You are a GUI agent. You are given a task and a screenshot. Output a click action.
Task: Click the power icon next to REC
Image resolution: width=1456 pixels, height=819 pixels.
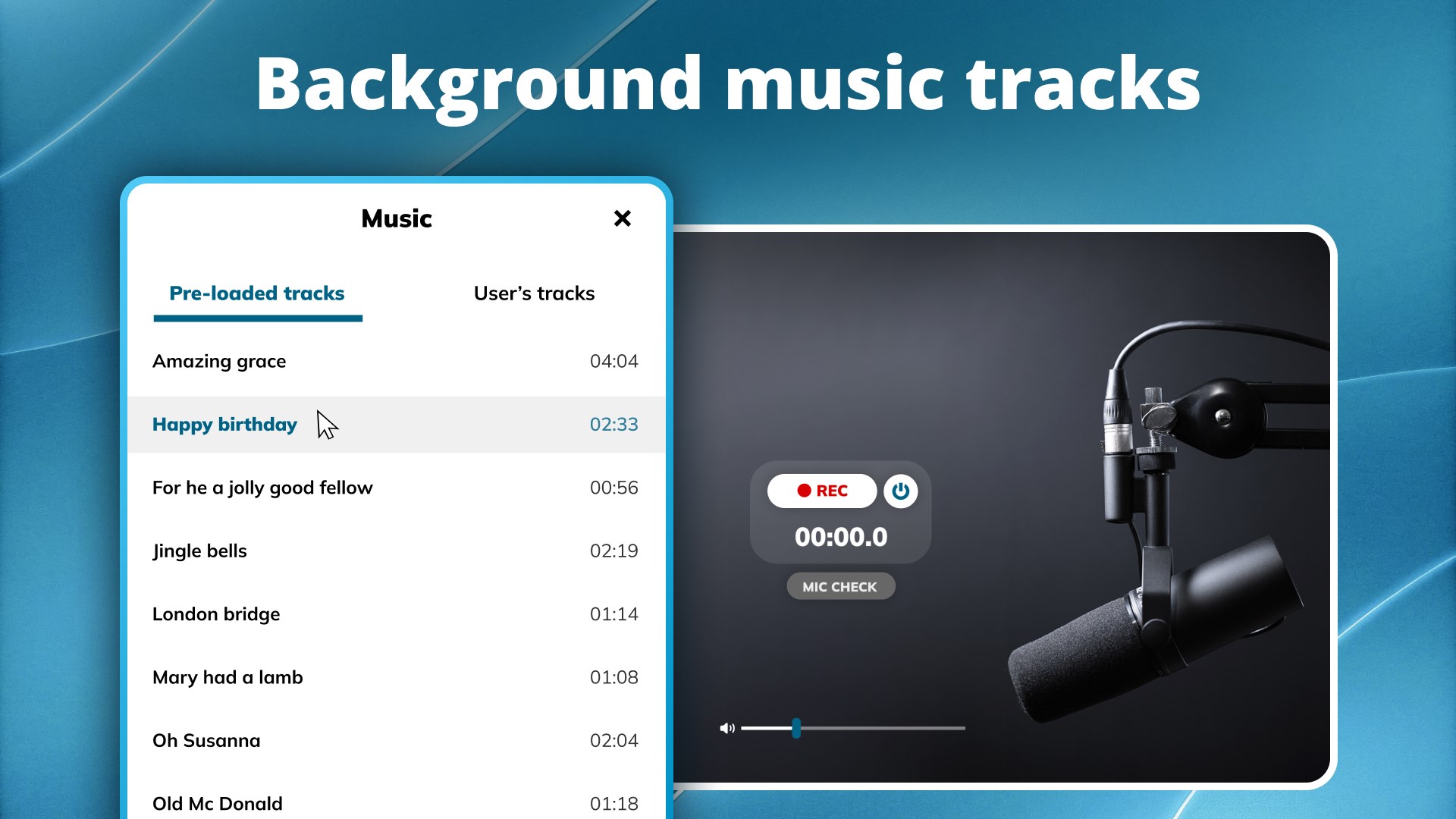pos(900,491)
